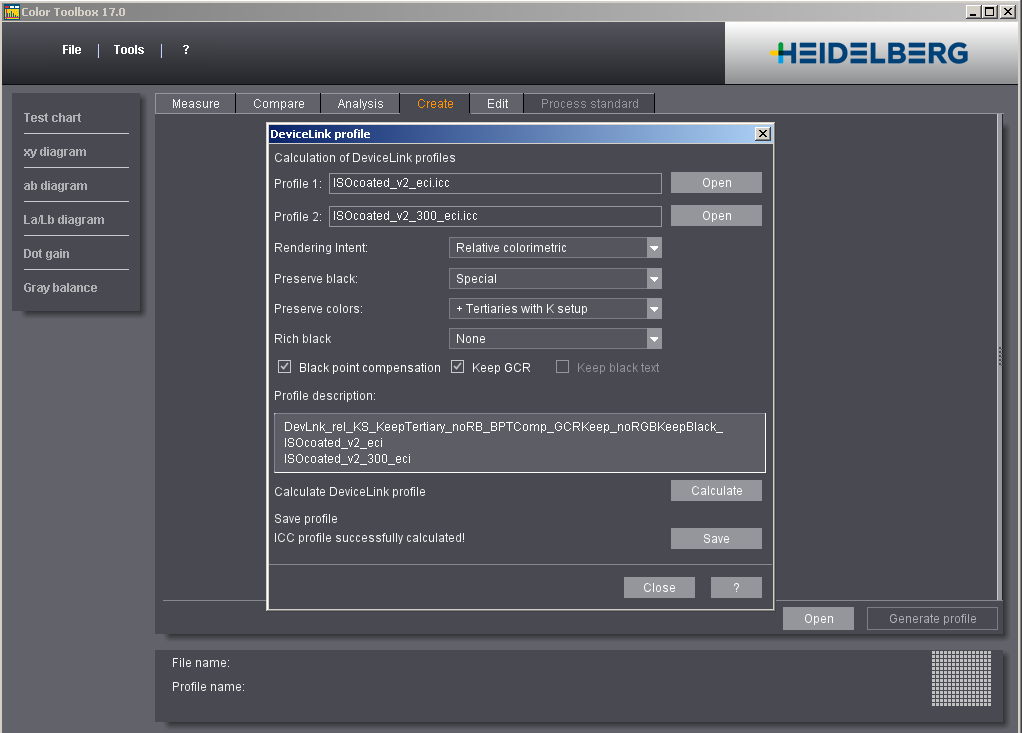This screenshot has height=733, width=1022.
Task: Open xy diagram in sidebar
Action: (x=55, y=152)
